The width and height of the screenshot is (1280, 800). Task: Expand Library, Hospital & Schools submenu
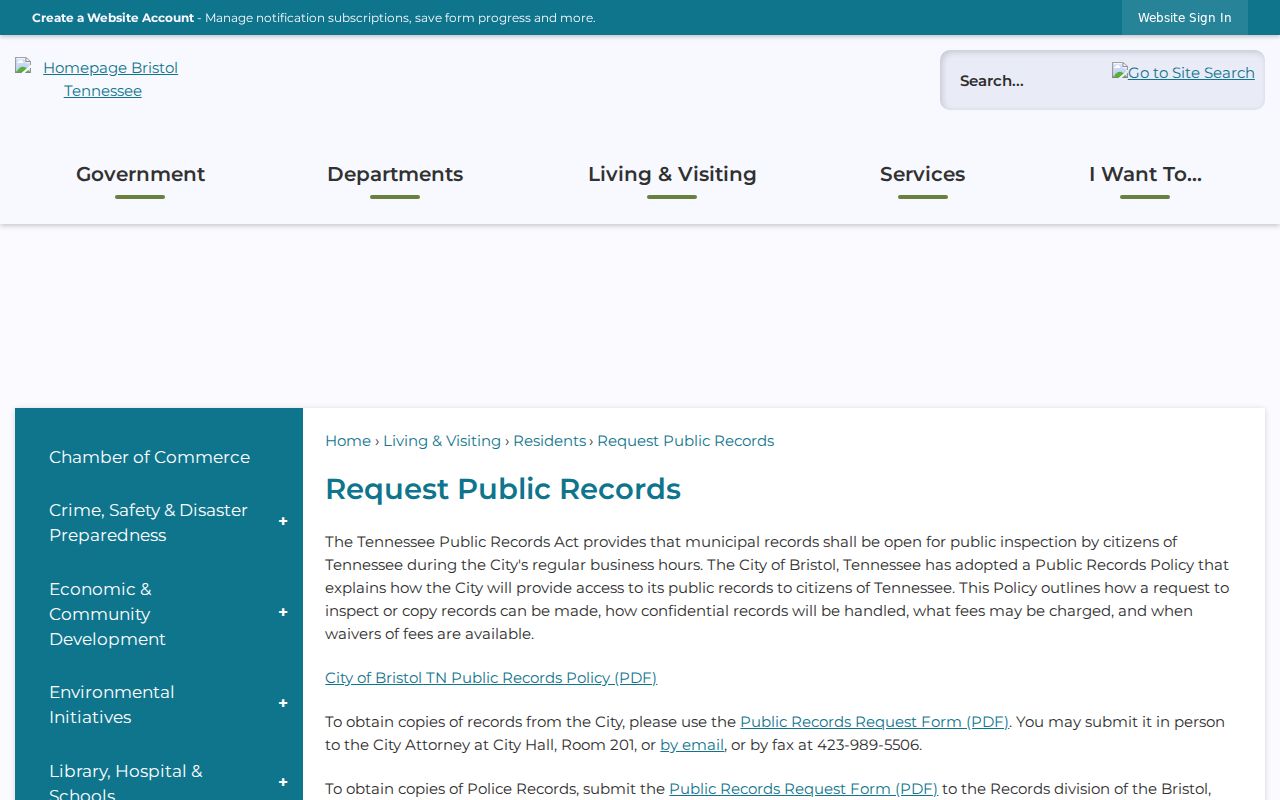point(283,783)
